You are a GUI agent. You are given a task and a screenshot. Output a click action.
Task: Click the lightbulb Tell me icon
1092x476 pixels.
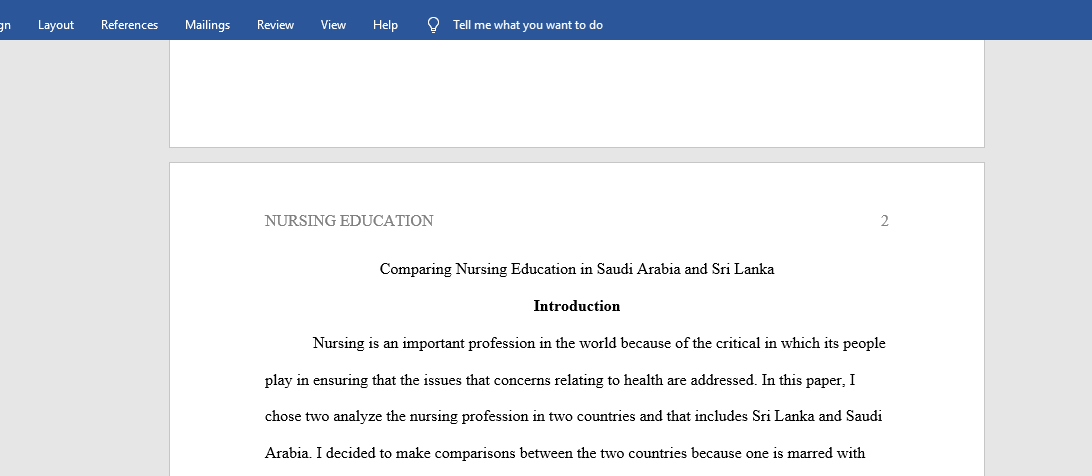tap(433, 25)
